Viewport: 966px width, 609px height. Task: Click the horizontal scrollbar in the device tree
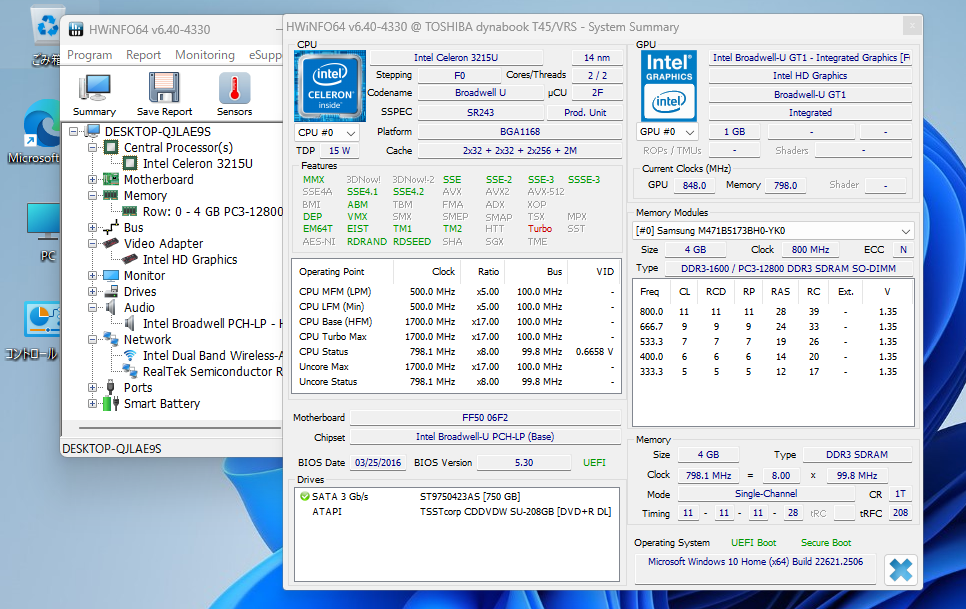click(x=179, y=427)
